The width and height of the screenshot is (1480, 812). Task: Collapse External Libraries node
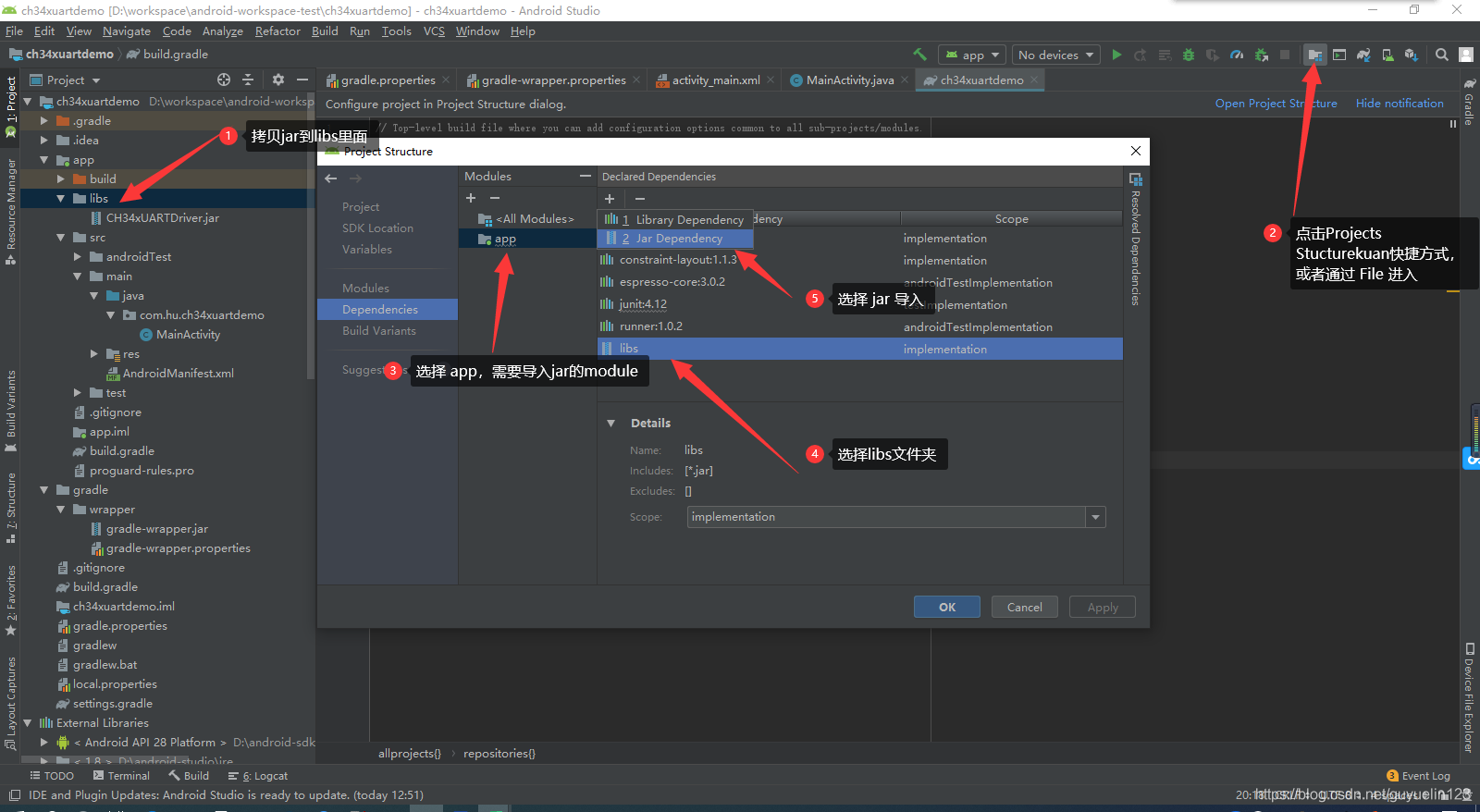[28, 722]
